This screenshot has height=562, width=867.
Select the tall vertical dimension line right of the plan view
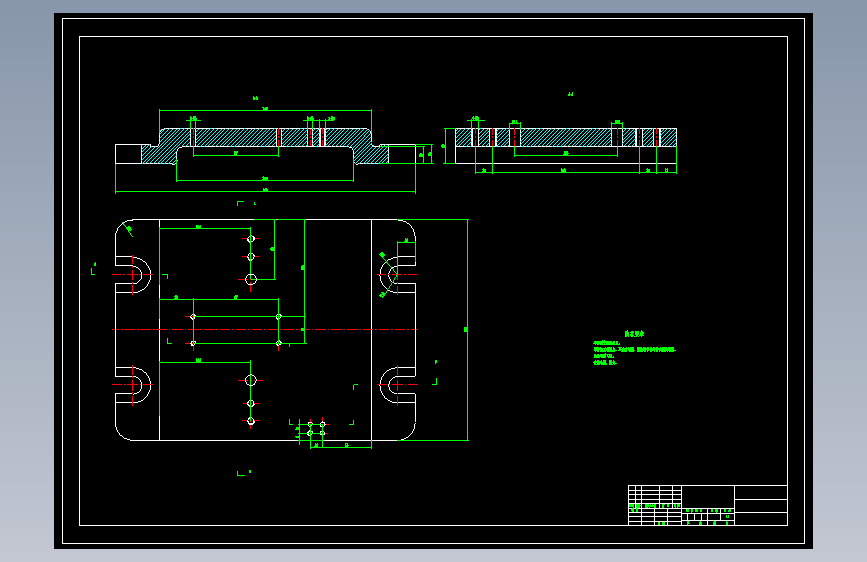pos(468,330)
